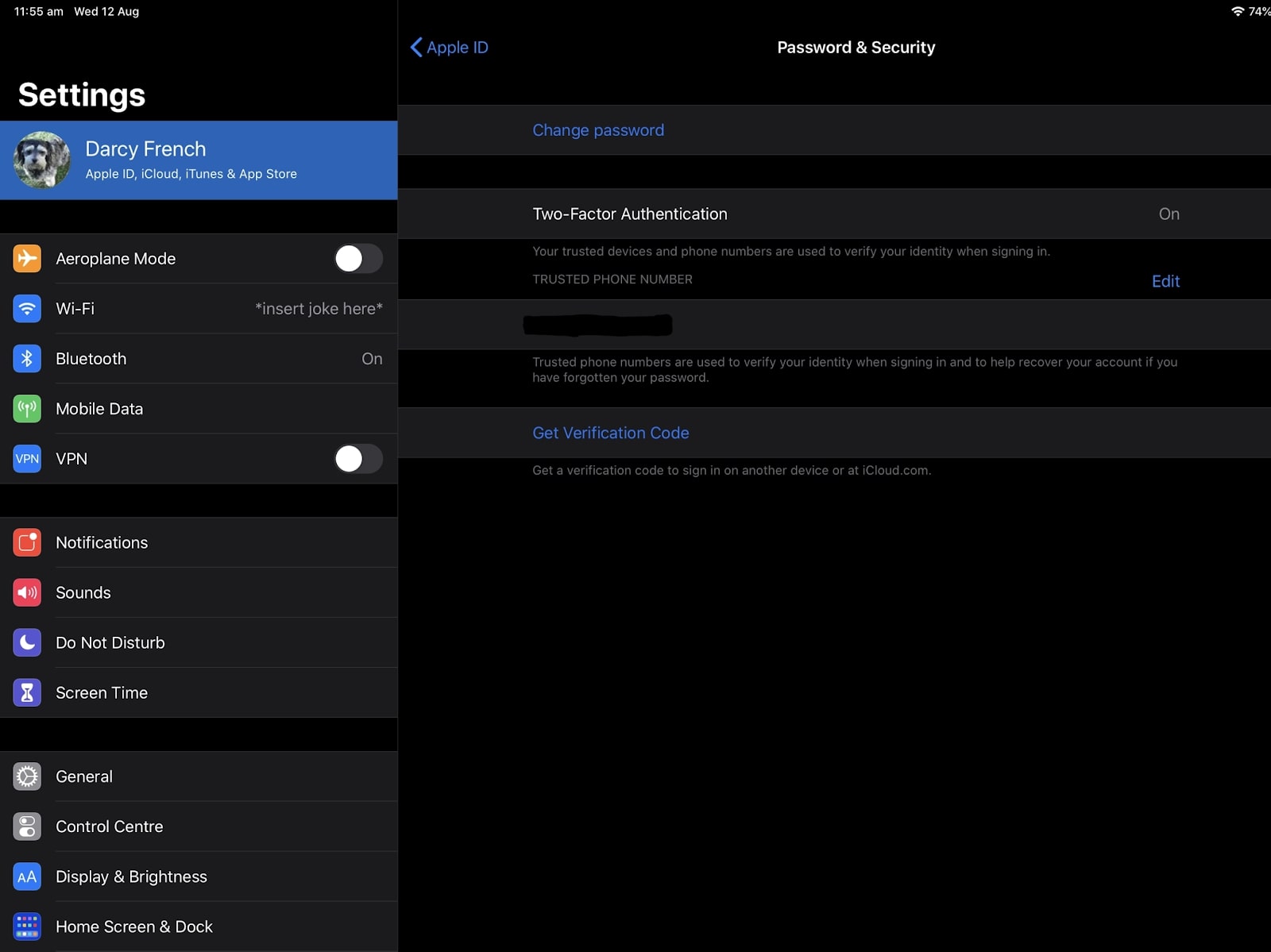Tap the Settings heading

point(82,95)
